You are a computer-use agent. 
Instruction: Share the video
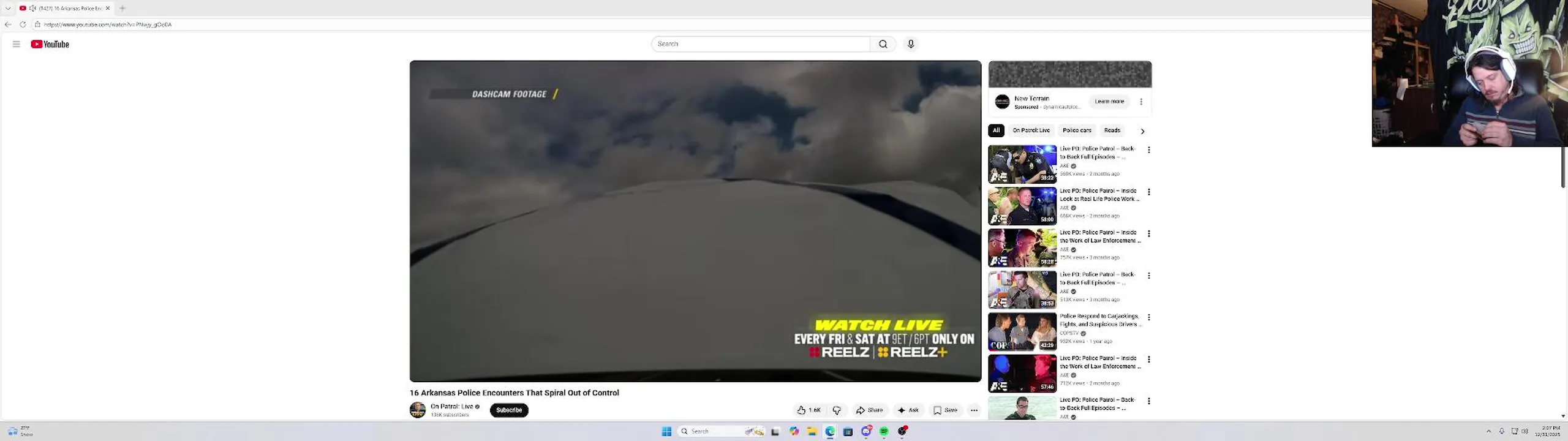[x=869, y=410]
